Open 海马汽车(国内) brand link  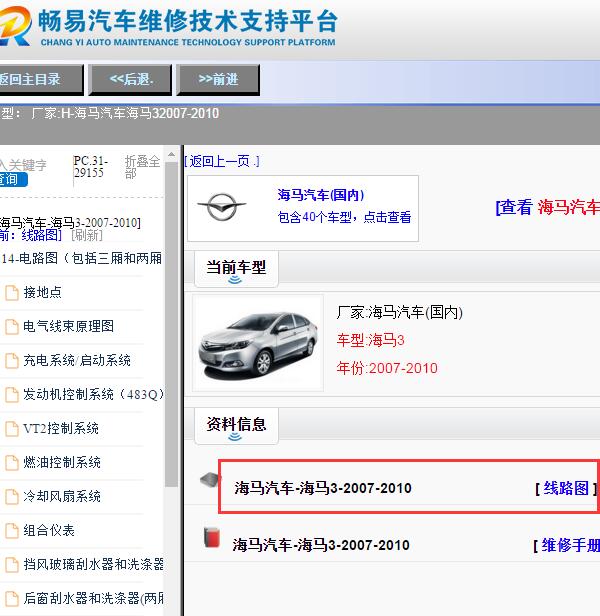coord(321,195)
